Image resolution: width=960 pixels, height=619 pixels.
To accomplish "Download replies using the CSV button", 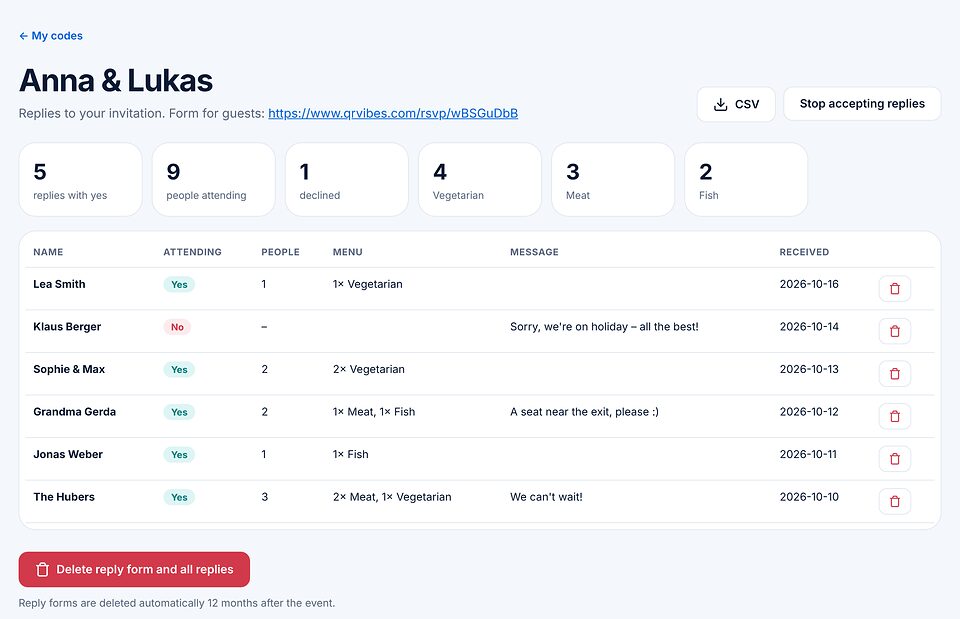I will point(736,104).
